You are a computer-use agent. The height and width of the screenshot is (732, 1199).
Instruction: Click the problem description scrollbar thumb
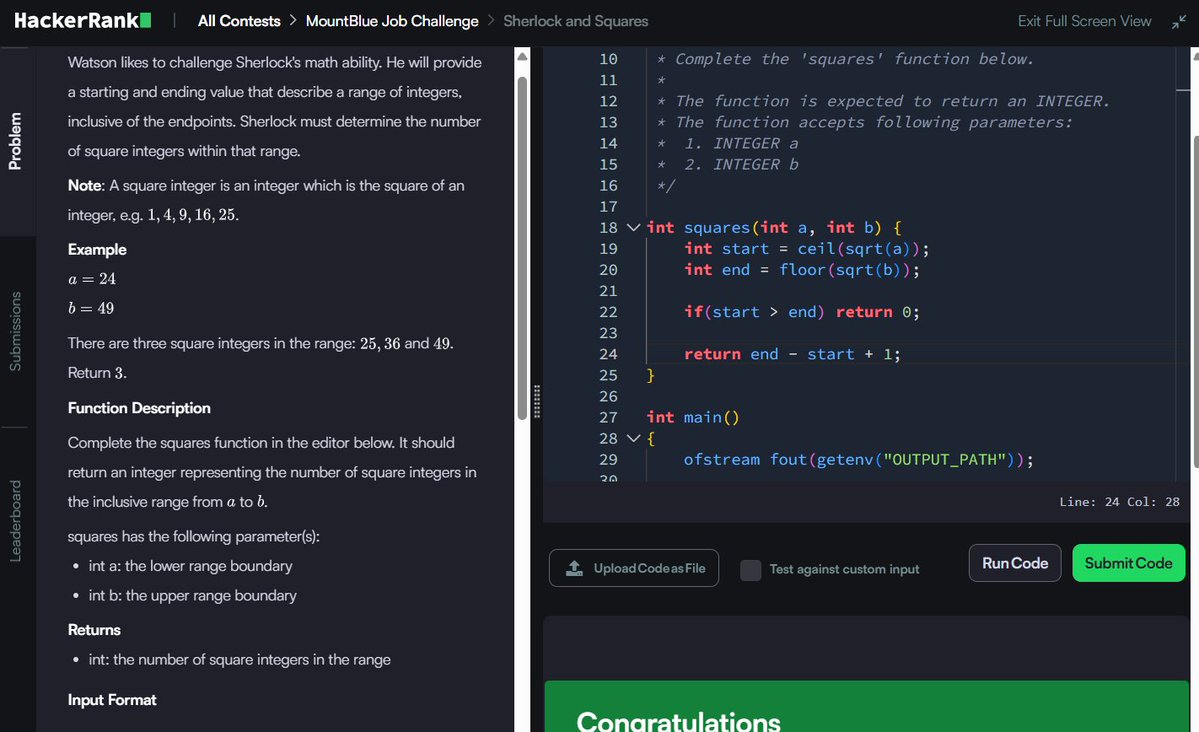(522, 248)
